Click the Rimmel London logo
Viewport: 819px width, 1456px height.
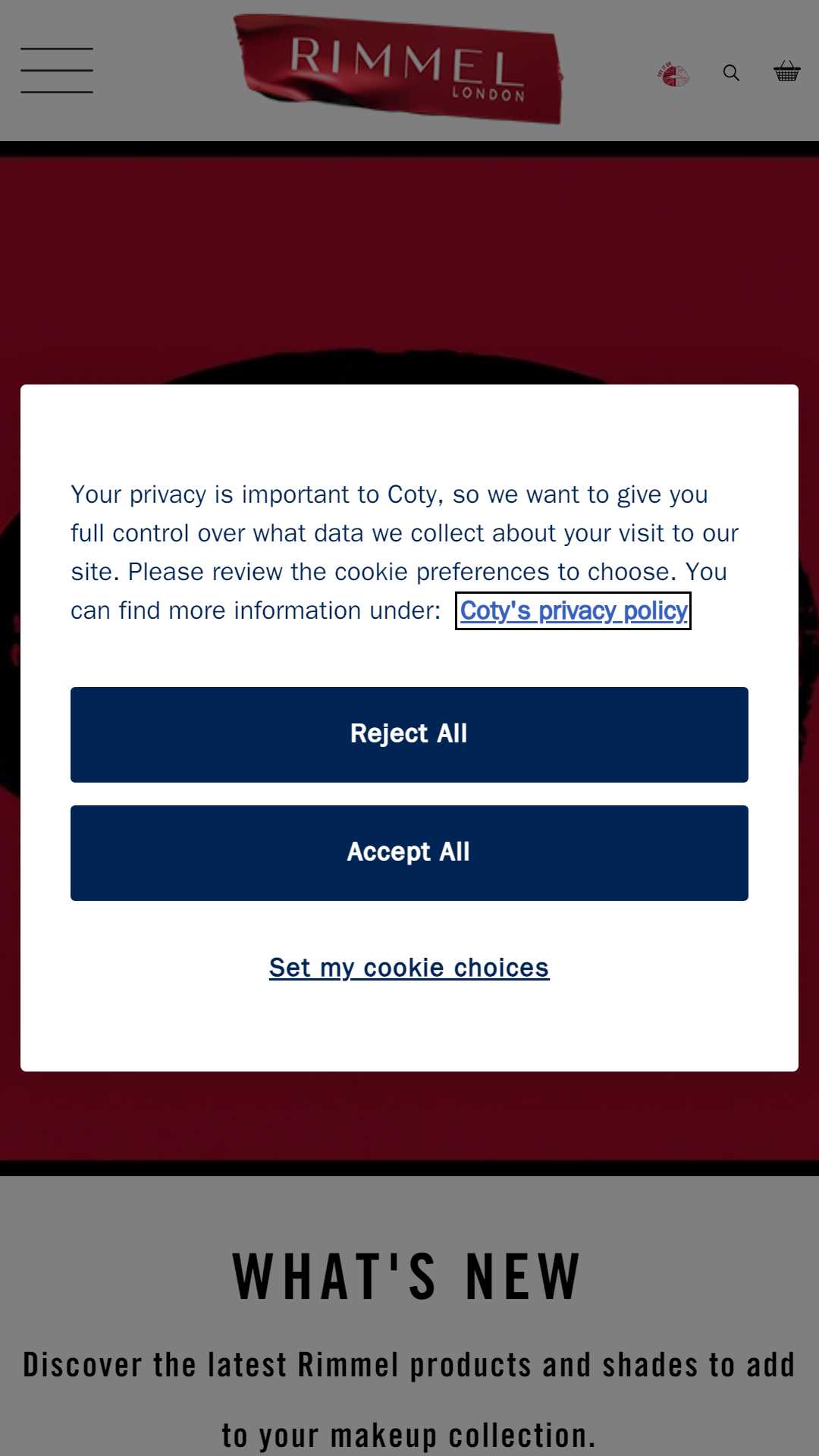click(x=398, y=69)
